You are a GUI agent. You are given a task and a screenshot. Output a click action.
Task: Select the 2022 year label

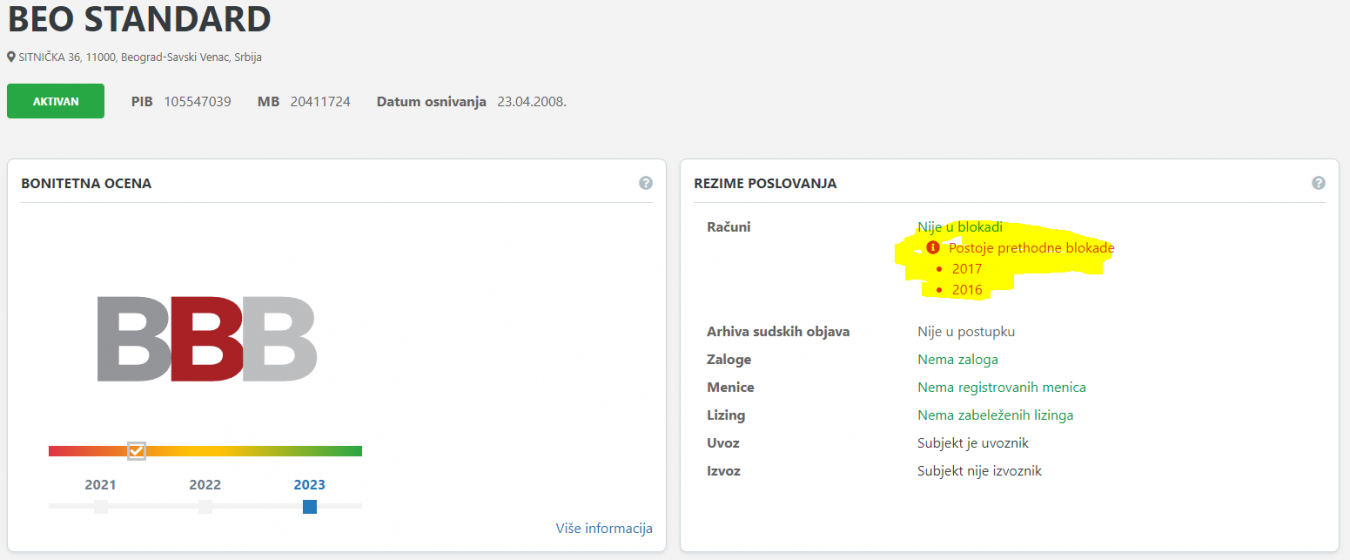pyautogui.click(x=205, y=485)
